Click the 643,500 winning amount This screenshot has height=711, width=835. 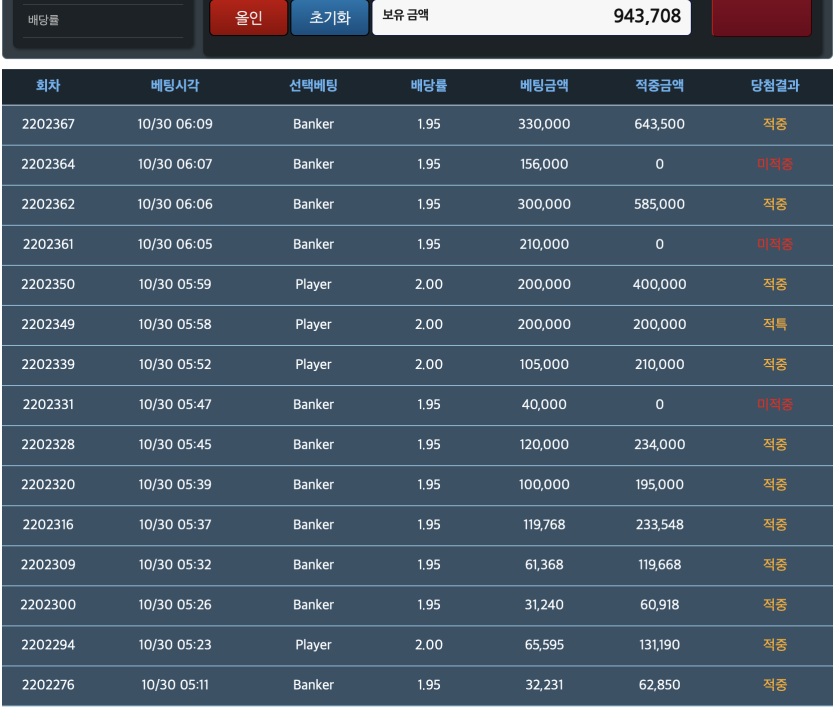coord(659,124)
